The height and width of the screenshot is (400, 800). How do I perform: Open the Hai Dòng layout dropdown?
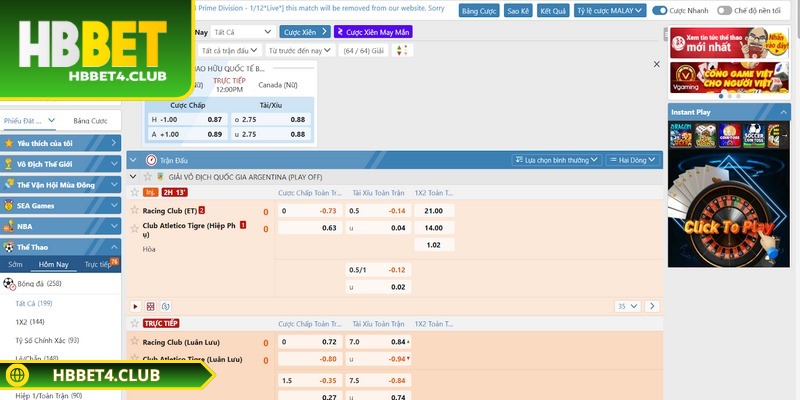633,160
